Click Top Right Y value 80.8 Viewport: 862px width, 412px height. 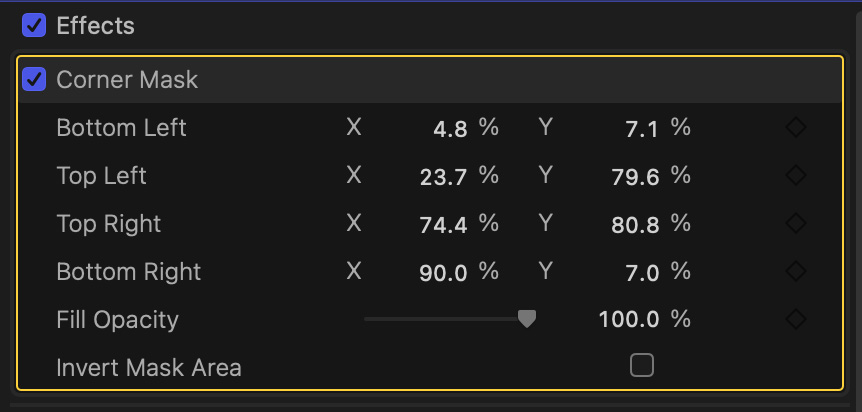point(635,225)
